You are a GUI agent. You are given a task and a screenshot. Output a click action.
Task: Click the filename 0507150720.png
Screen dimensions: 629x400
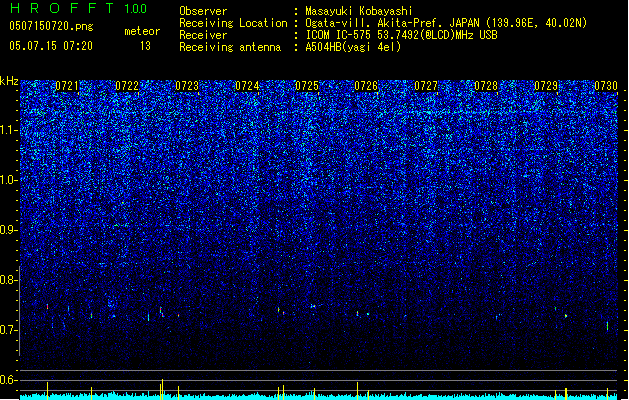[x=51, y=26]
